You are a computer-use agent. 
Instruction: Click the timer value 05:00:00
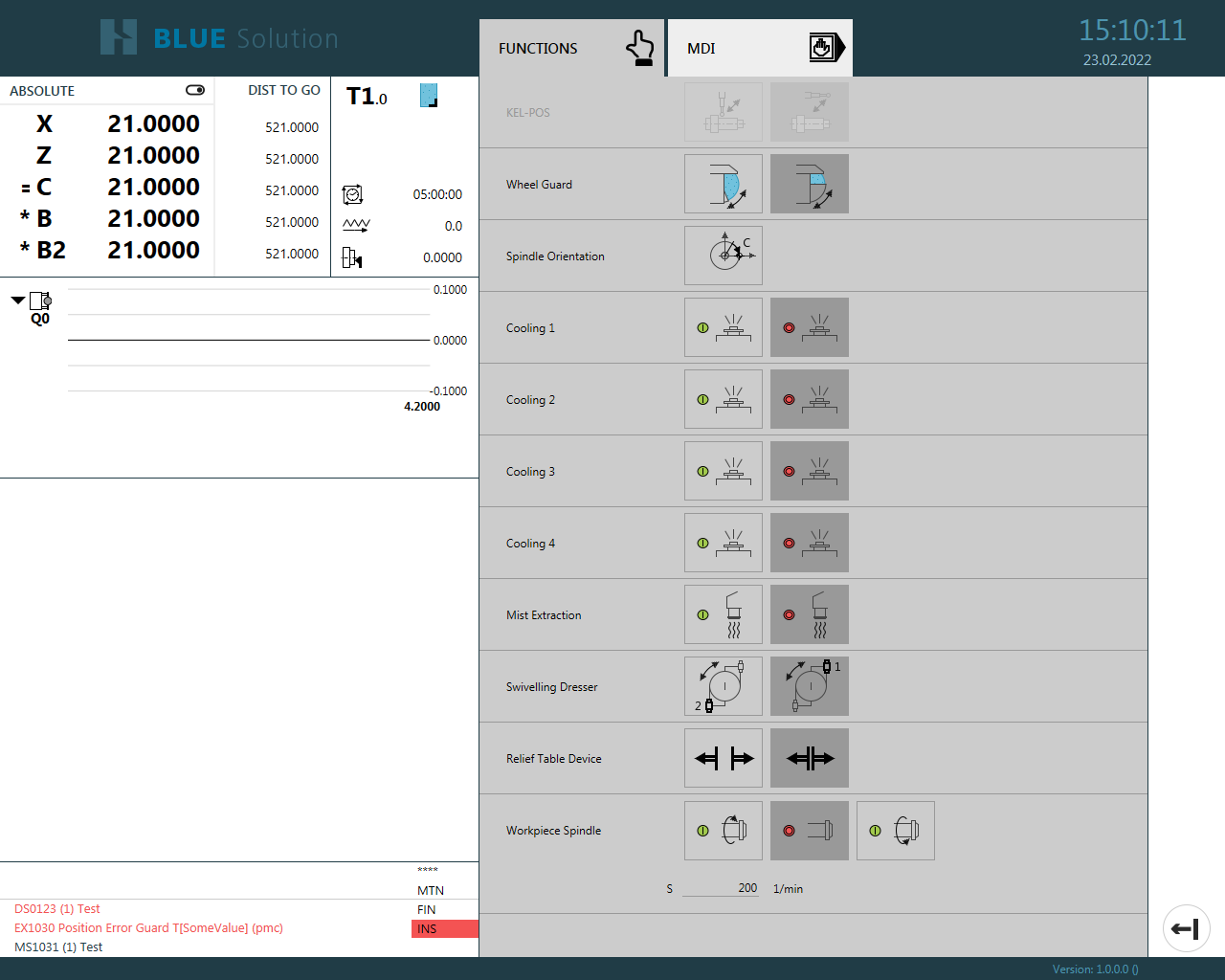pos(437,194)
